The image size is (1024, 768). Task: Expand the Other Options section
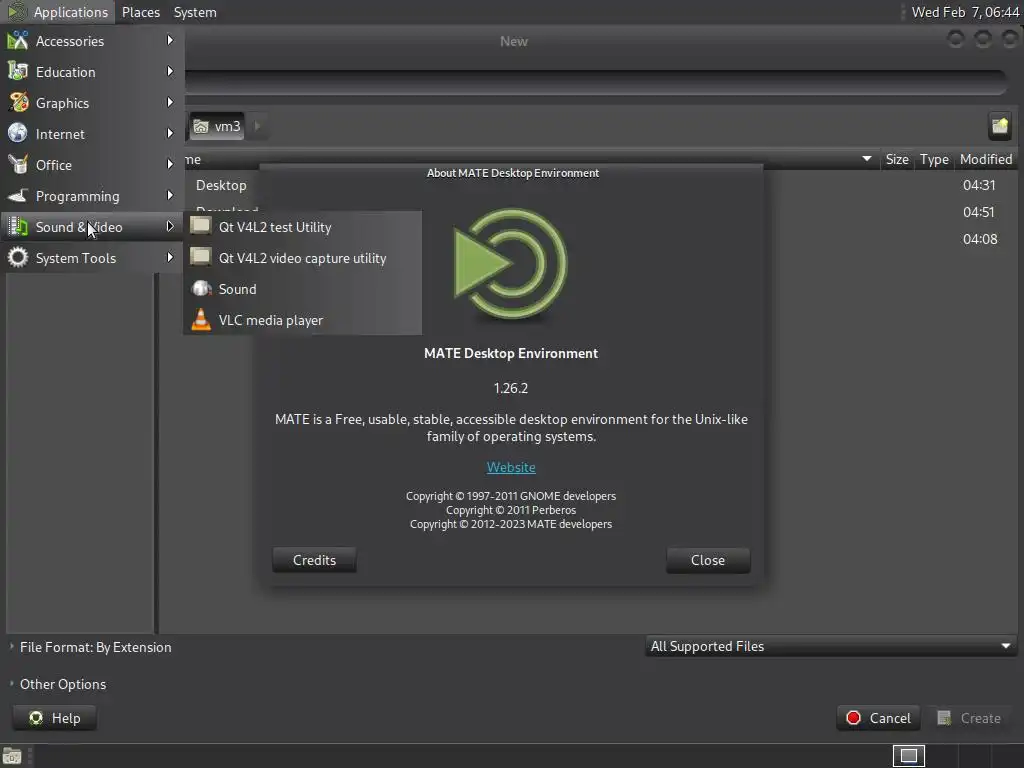tap(58, 684)
